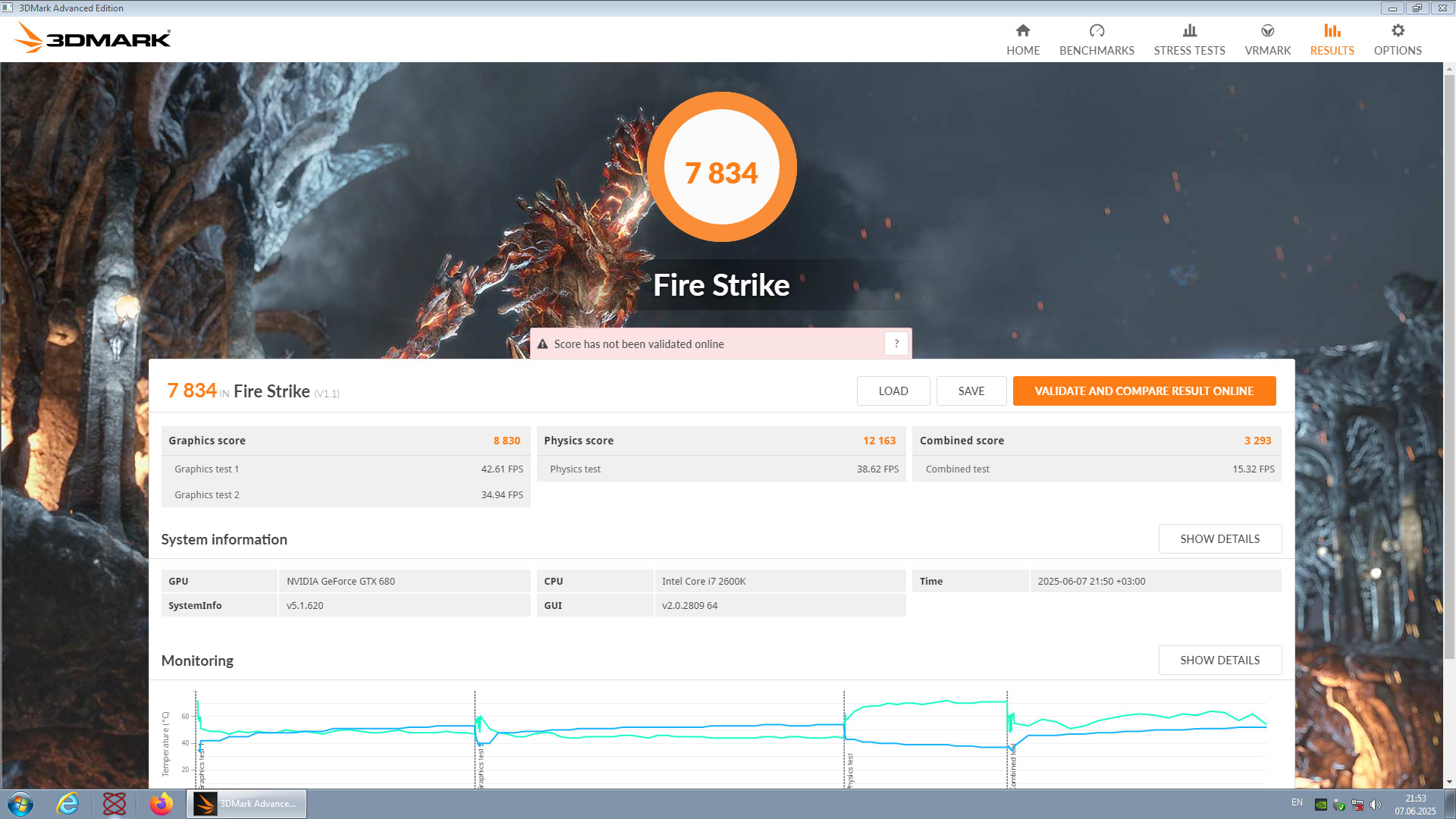The width and height of the screenshot is (1456, 819).
Task: Open Benchmarks gauge icon
Action: pos(1097,31)
